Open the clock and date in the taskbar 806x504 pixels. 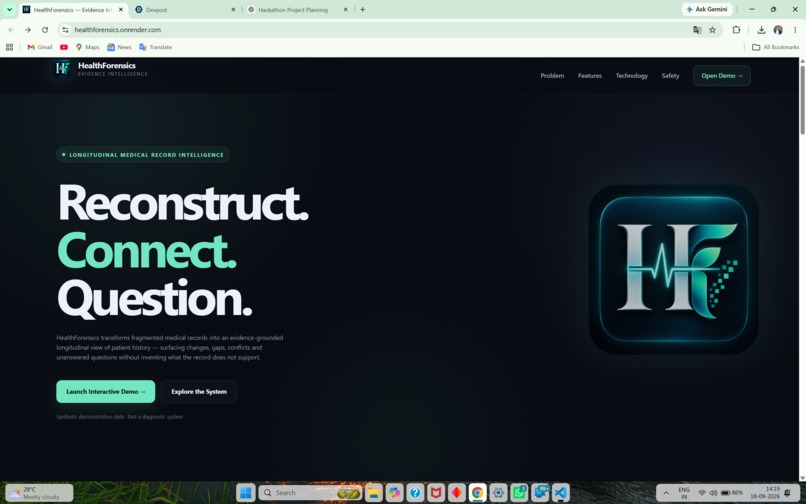765,493
